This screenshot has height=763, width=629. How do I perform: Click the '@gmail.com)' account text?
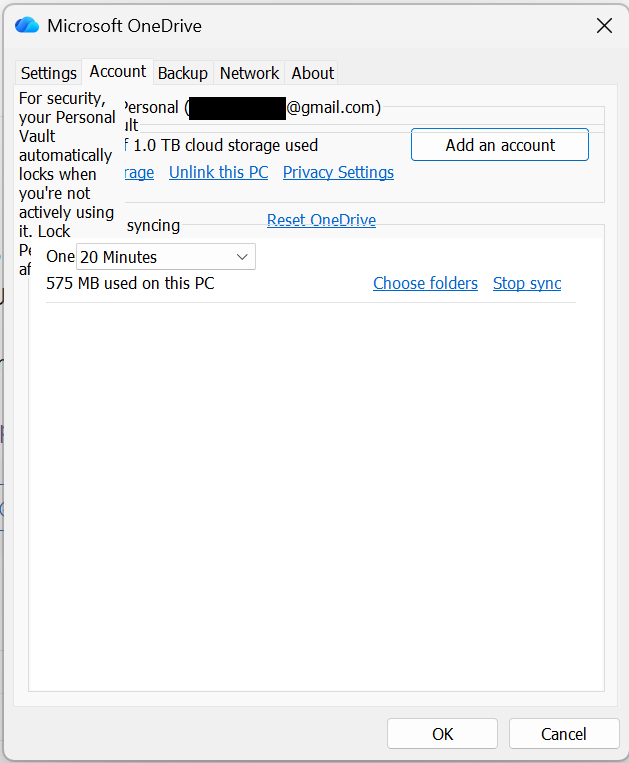tap(333, 107)
